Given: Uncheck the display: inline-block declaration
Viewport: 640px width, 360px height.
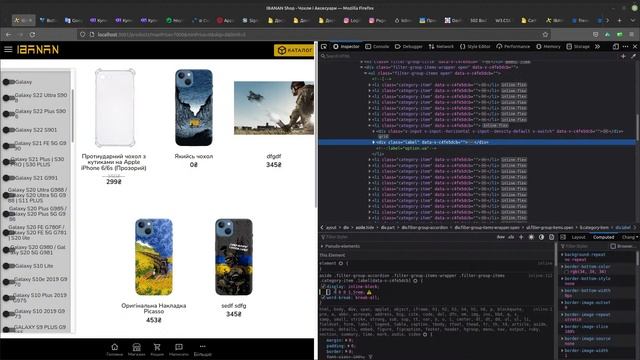Looking at the screenshot, I should pyautogui.click(x=323, y=287).
